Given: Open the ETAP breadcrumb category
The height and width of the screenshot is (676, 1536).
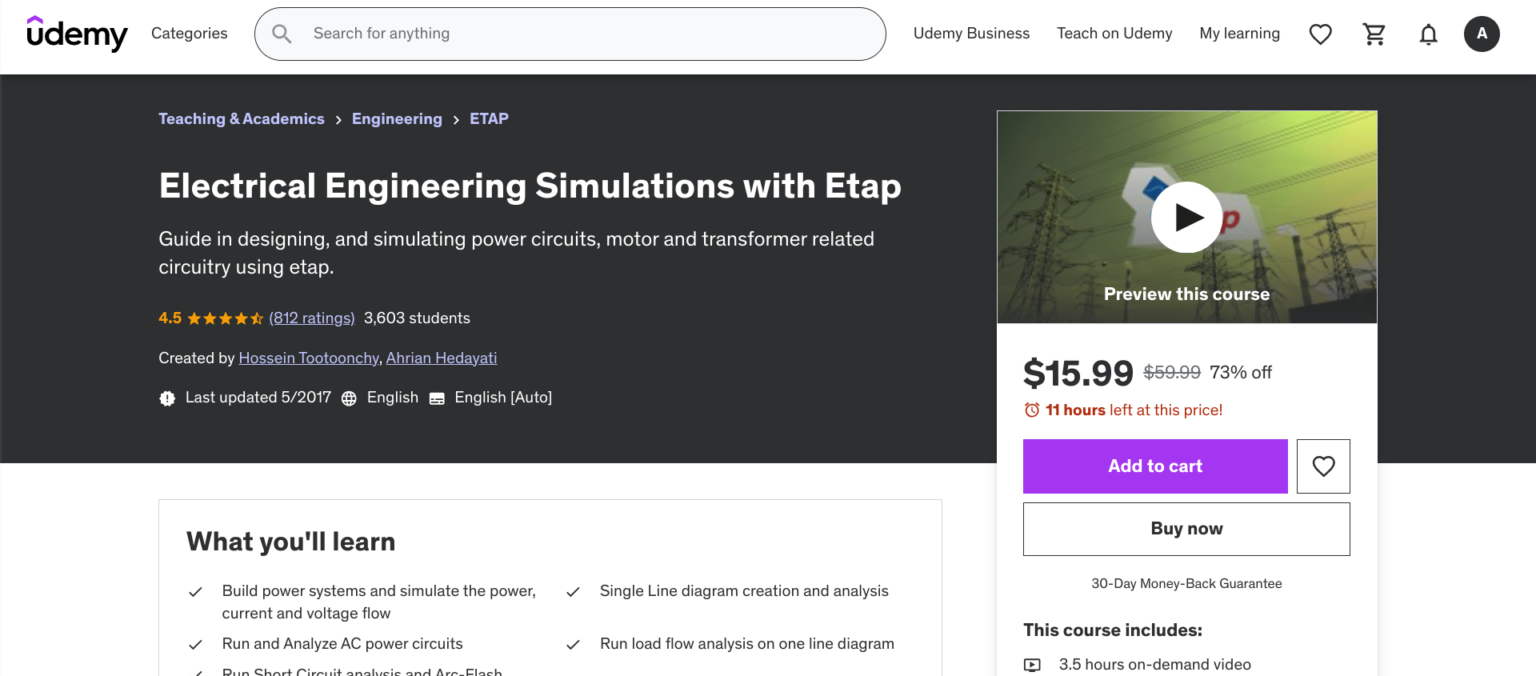Looking at the screenshot, I should pyautogui.click(x=489, y=118).
